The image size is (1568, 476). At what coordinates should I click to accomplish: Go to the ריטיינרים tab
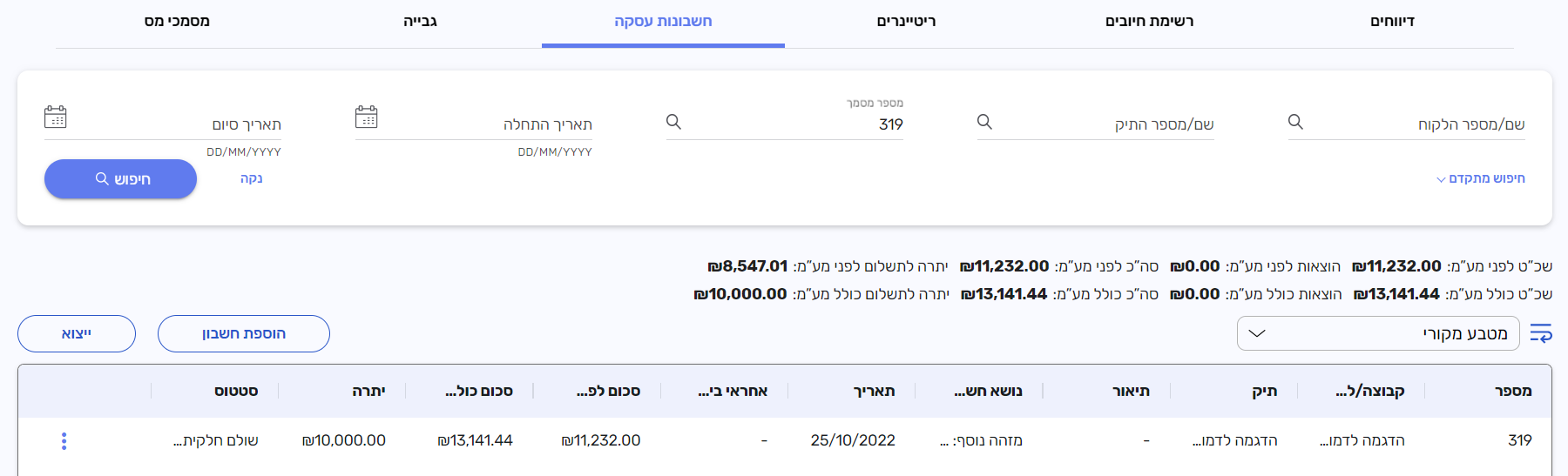(x=906, y=21)
